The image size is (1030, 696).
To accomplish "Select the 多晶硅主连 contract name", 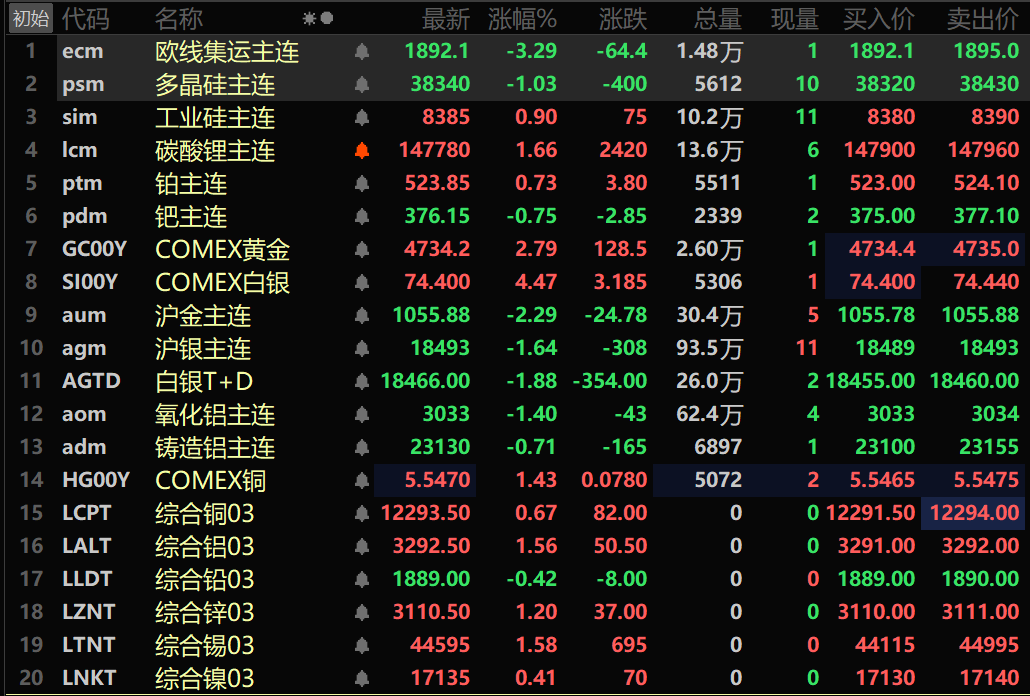I will click(215, 85).
